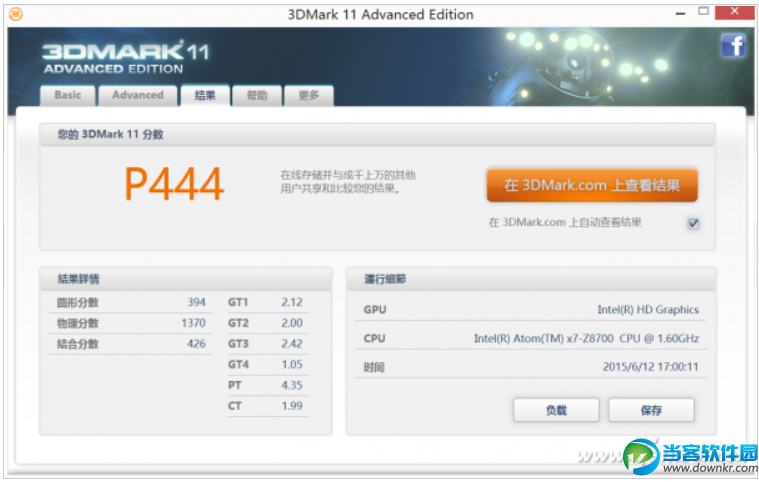This screenshot has width=759, height=482.
Task: Toggle the 在 3DMark.com 上自动查看结果 checkbox
Action: tap(693, 223)
